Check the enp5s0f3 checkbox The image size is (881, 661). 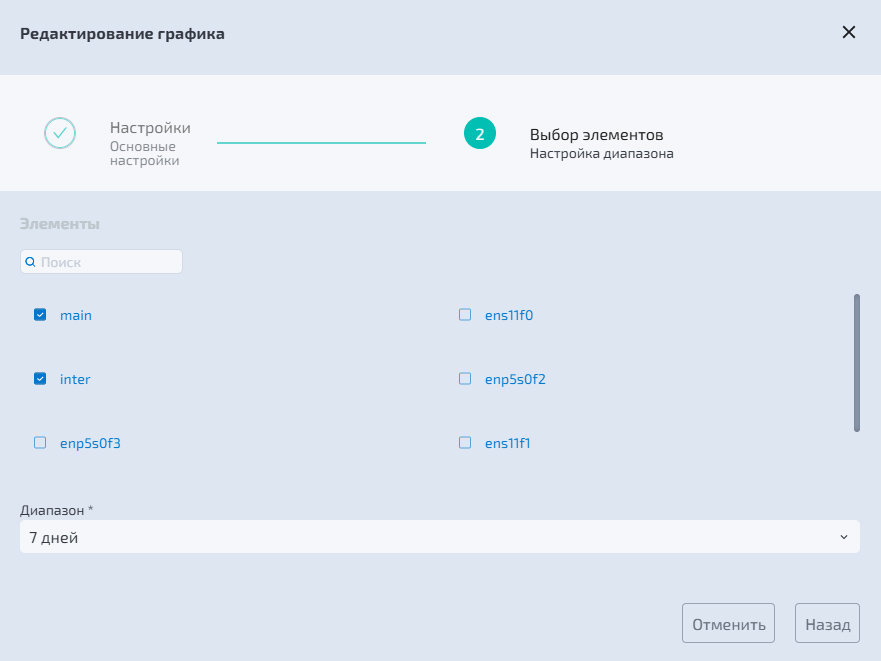coord(40,443)
